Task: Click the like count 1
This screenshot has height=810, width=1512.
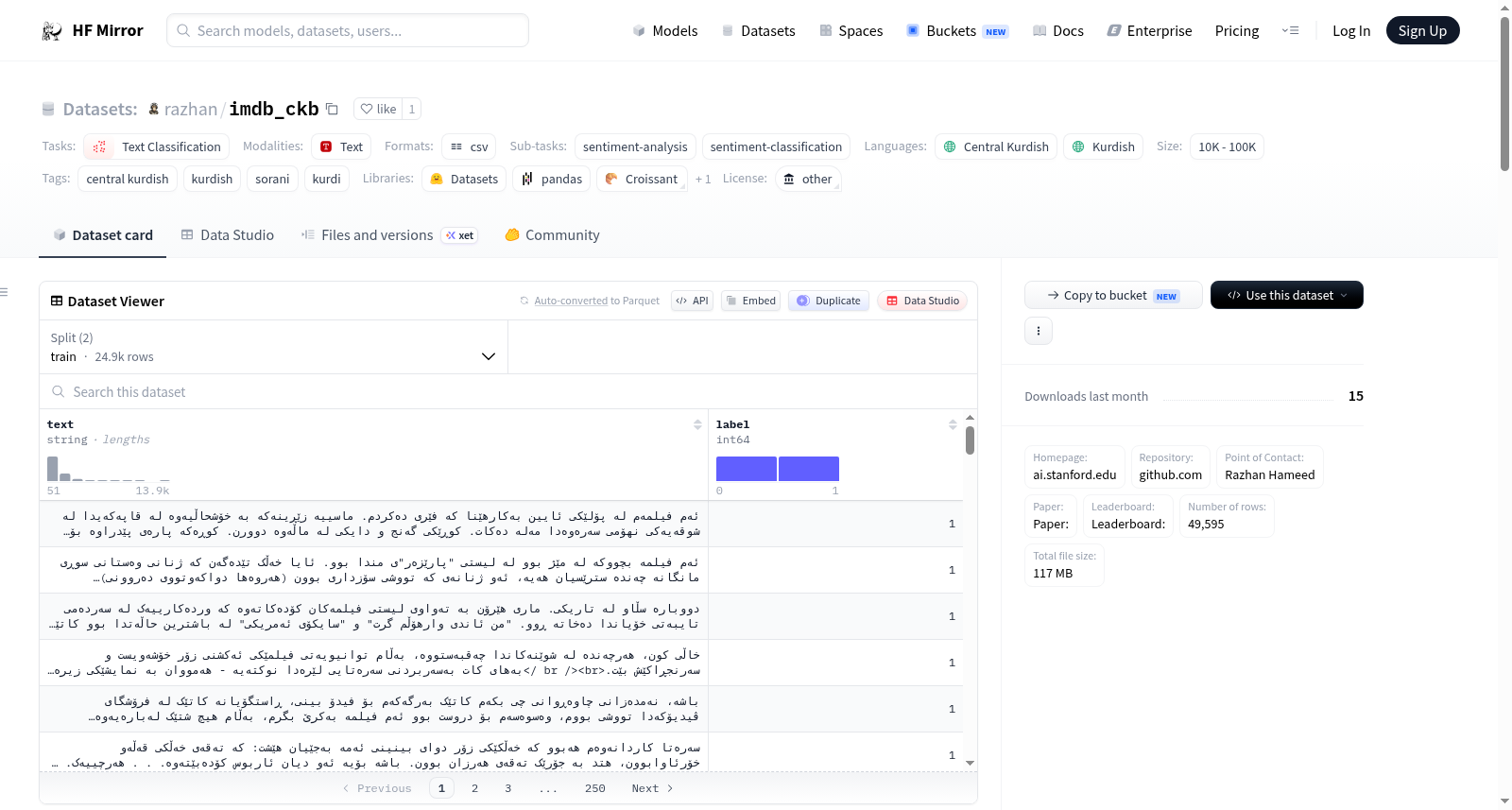Action: 411,109
